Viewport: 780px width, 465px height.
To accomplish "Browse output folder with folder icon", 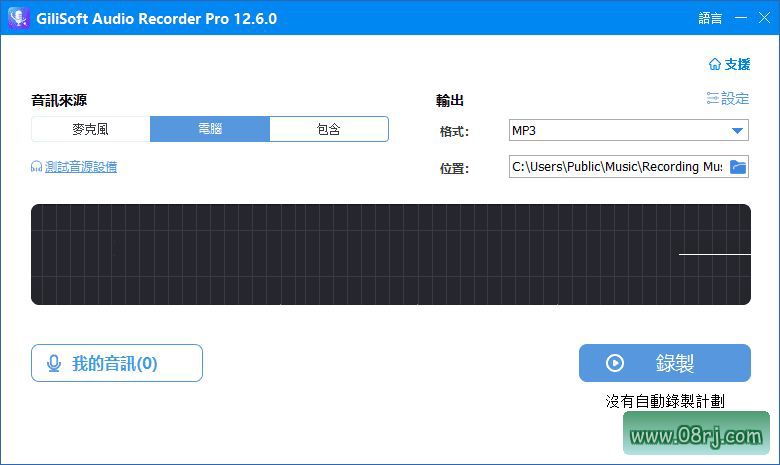I will pyautogui.click(x=738, y=167).
